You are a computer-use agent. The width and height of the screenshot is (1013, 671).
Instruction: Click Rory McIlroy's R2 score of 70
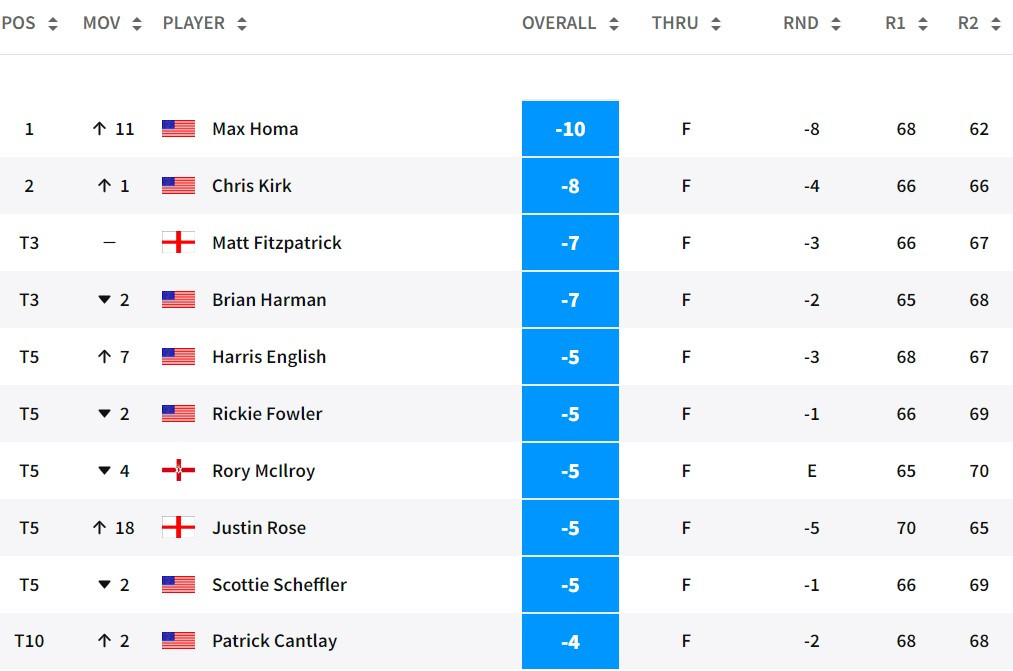point(979,471)
